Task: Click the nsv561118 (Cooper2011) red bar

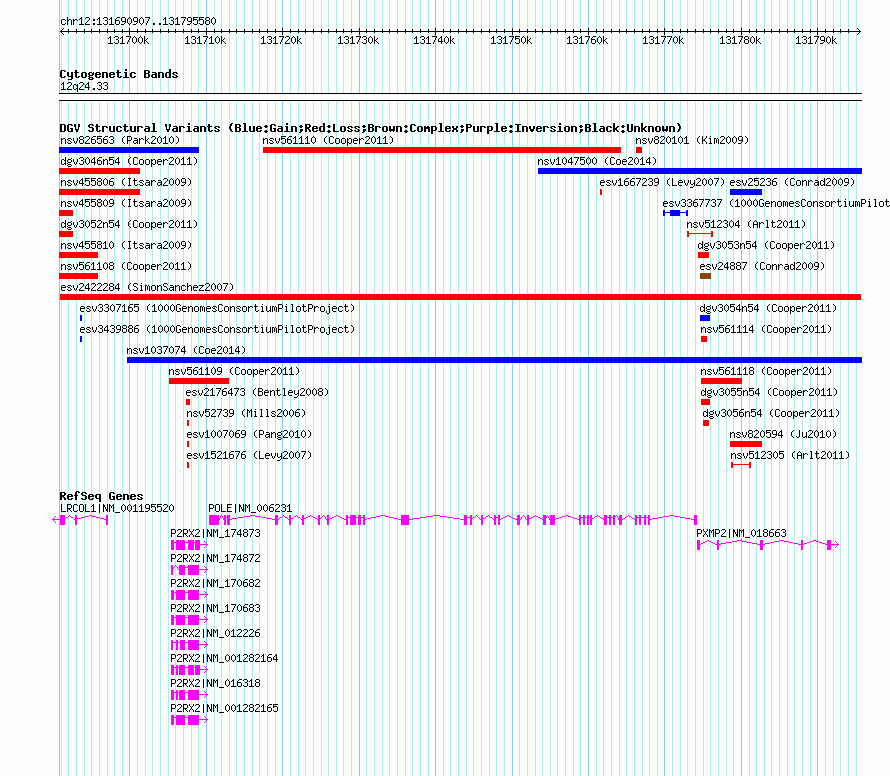Action: [721, 381]
